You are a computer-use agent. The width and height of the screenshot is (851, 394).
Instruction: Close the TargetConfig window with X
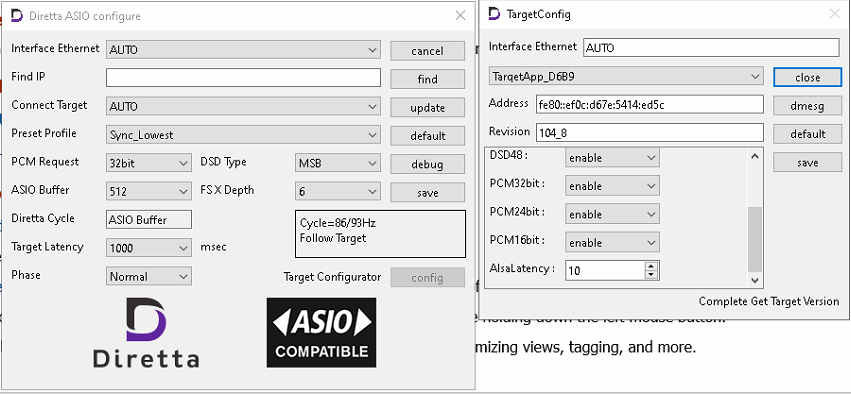coord(835,14)
